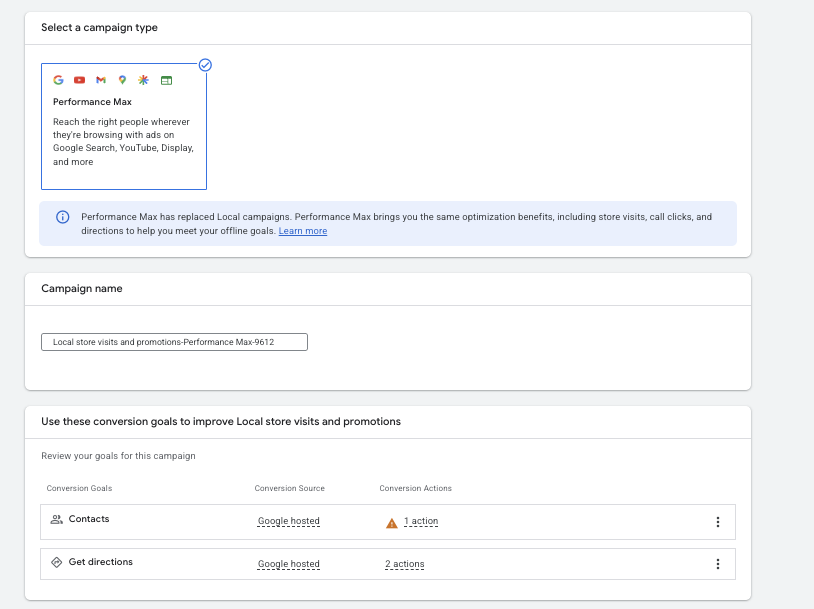Click the Google Maps pin icon
Screen dimensions: 814x609
coord(122,80)
